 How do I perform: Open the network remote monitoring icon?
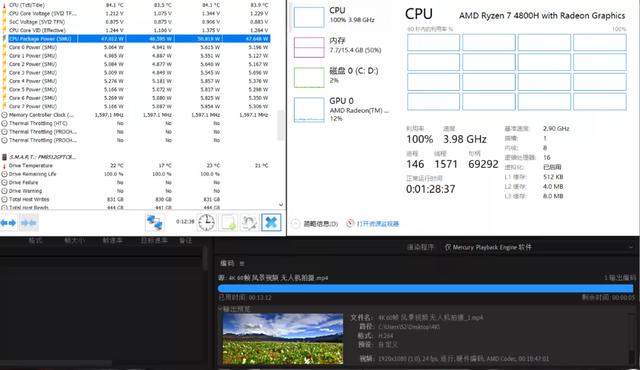pos(155,223)
